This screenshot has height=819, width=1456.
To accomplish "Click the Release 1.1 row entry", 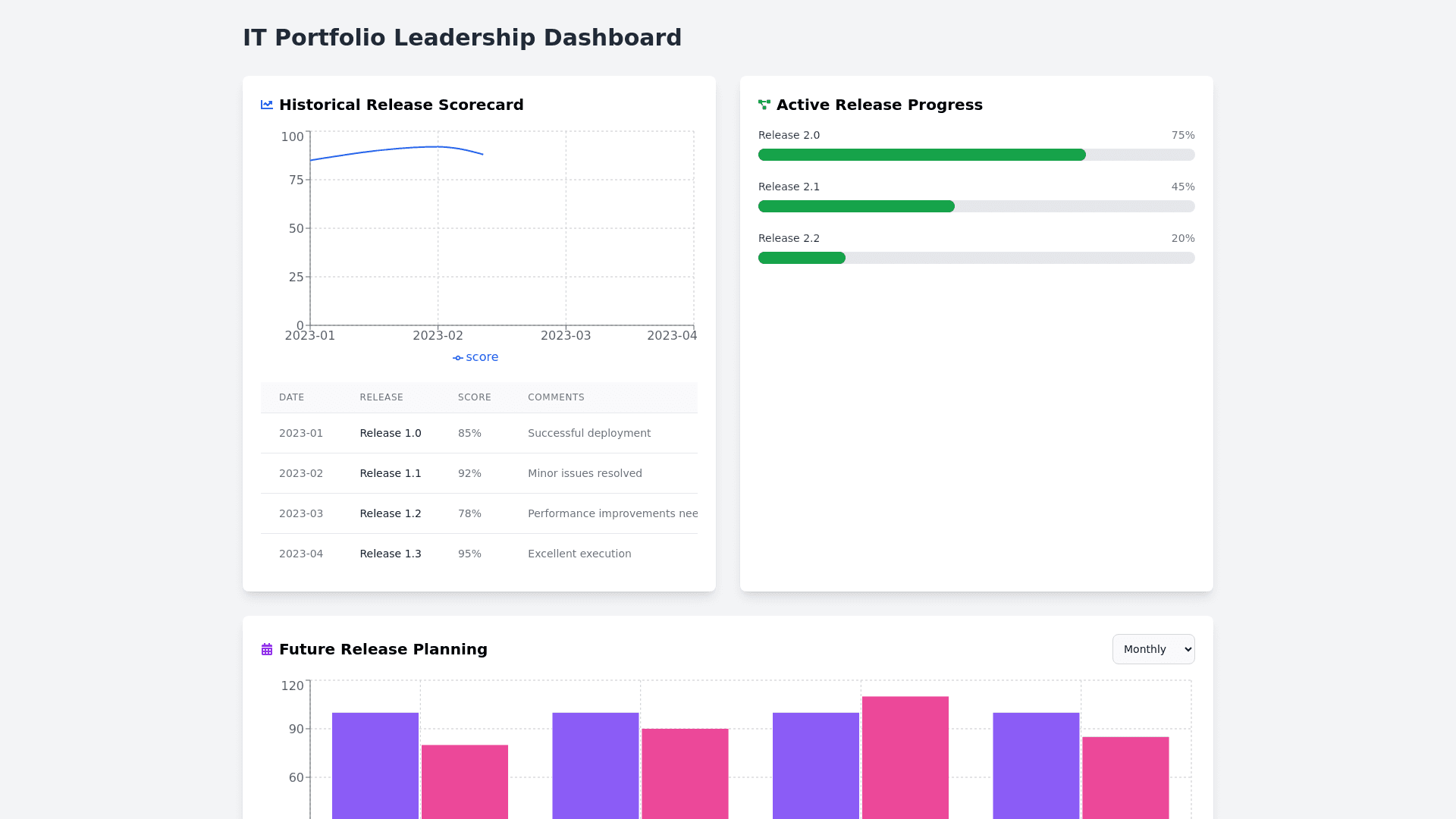I will coord(391,473).
